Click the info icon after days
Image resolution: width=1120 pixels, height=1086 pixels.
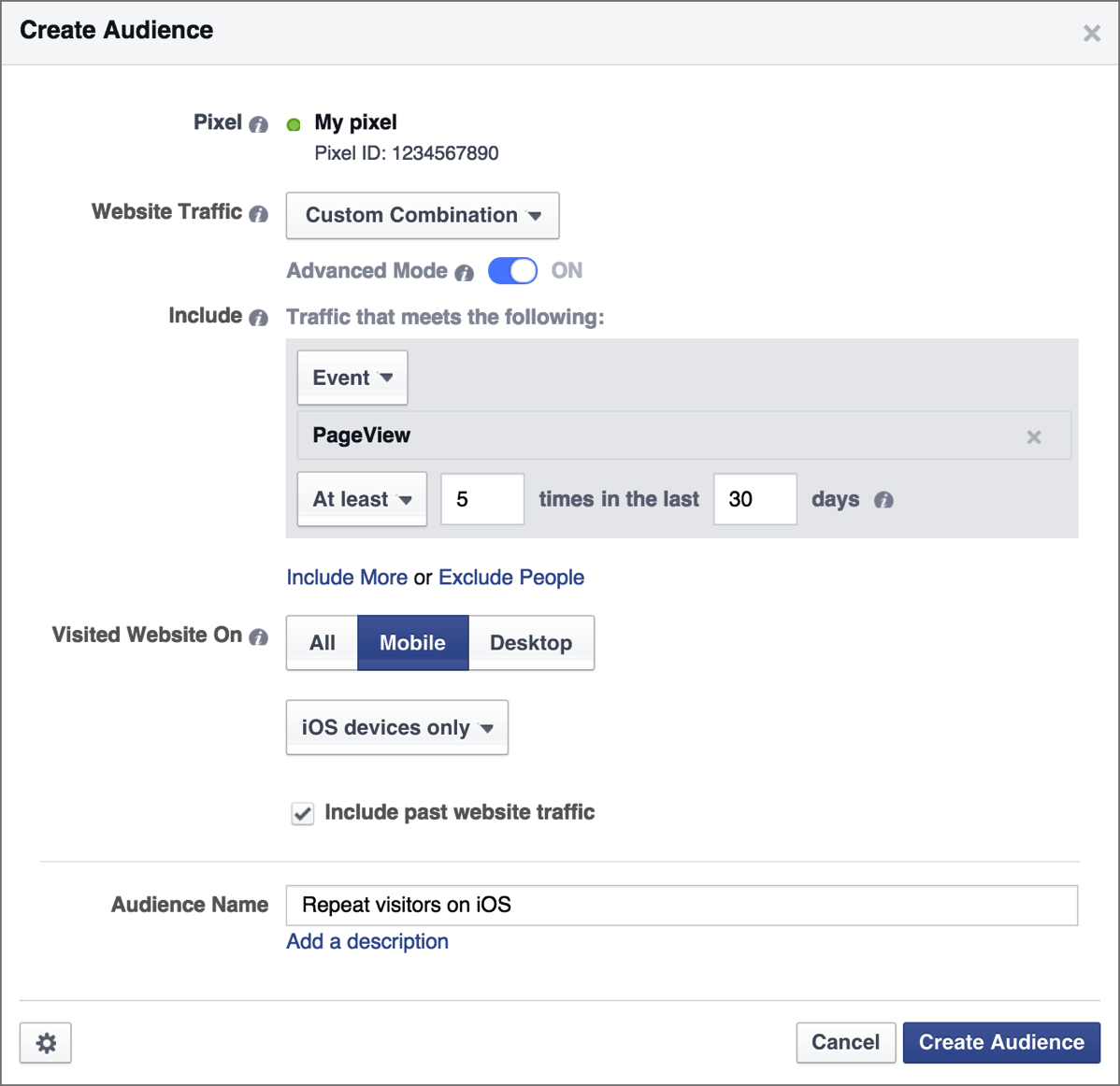pos(883,500)
